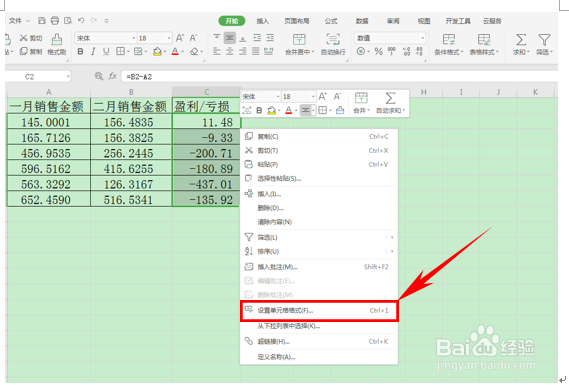Click the Copy (复制) ribbon button
This screenshot has height=385, width=569.
pyautogui.click(x=31, y=52)
